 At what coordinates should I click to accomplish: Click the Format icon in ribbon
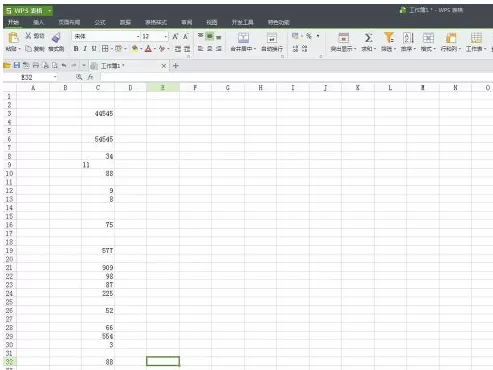point(428,38)
